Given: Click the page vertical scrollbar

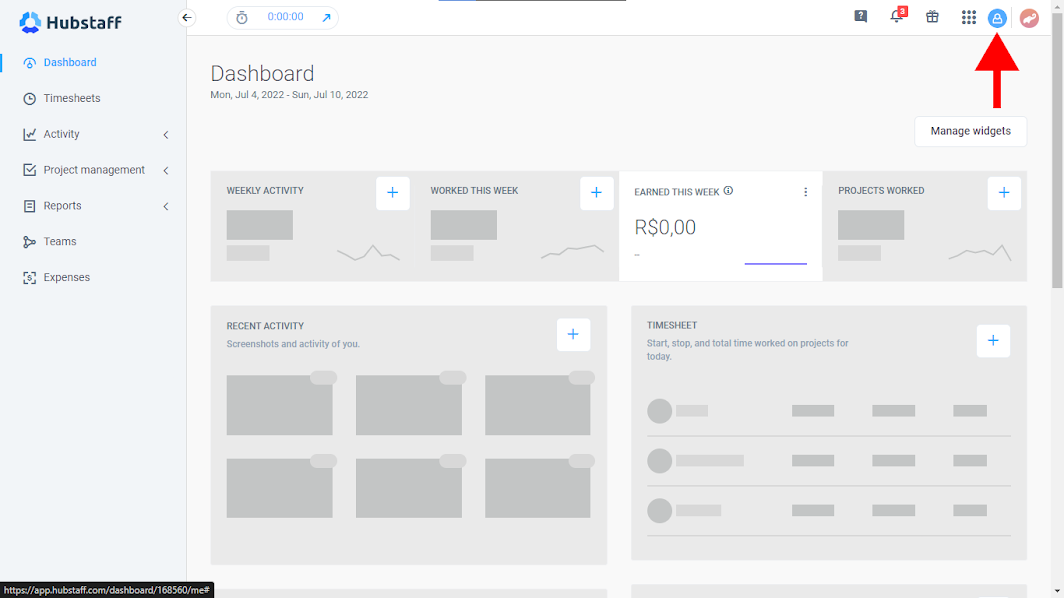Looking at the screenshot, I should click(1057, 150).
